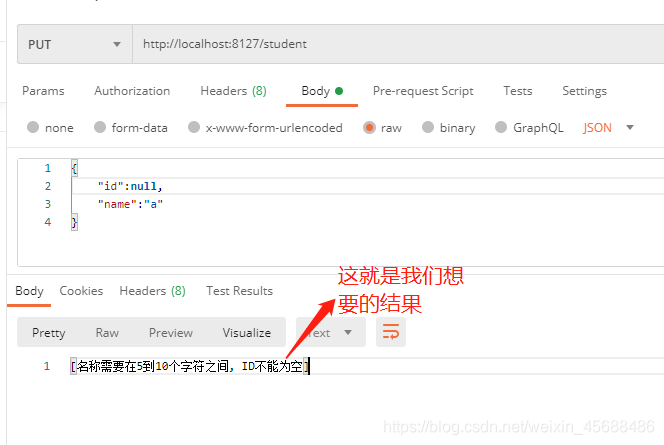Open the PUT method dropdown
Viewport: 664px width, 445px height.
pos(75,44)
